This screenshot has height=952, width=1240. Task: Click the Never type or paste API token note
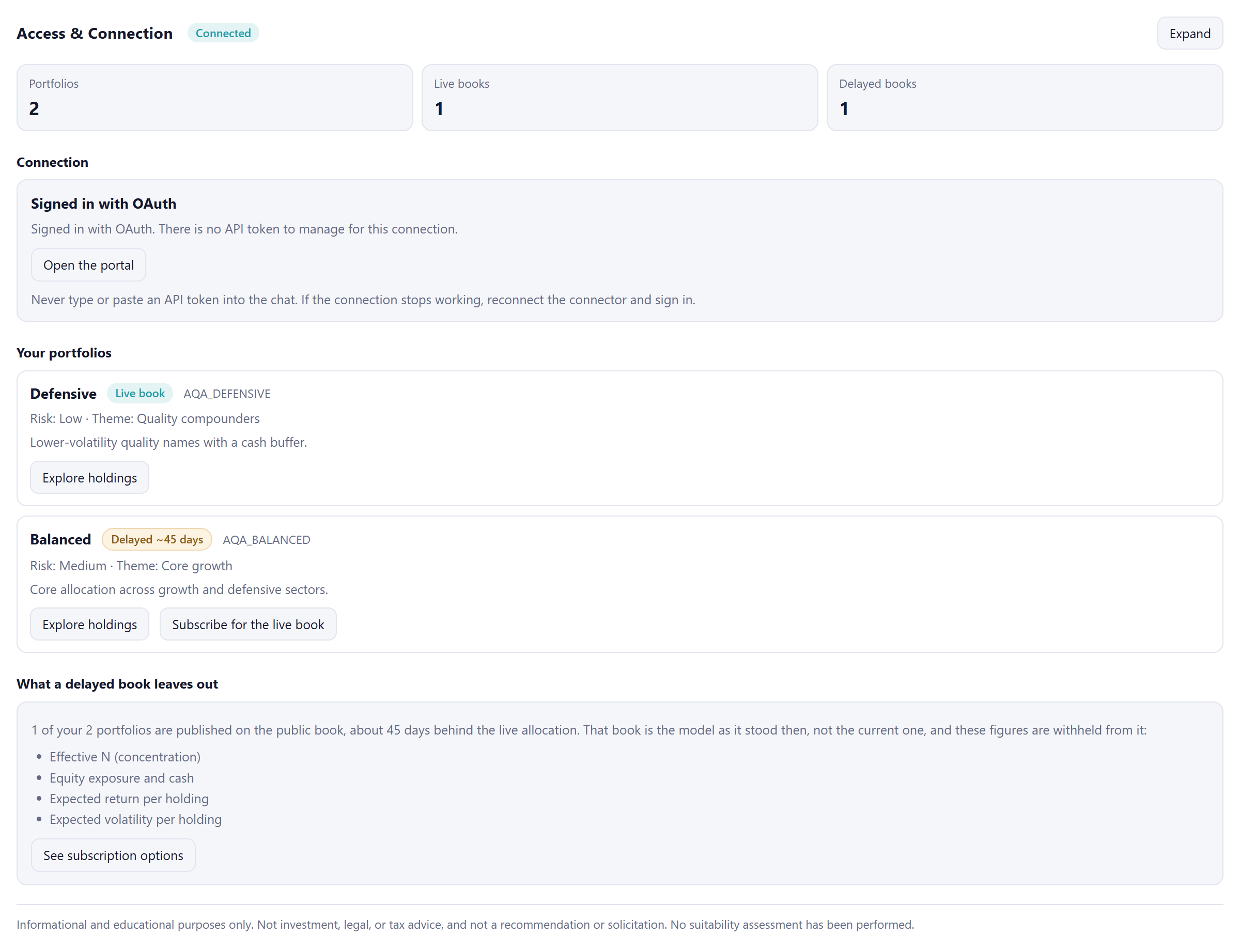[363, 299]
